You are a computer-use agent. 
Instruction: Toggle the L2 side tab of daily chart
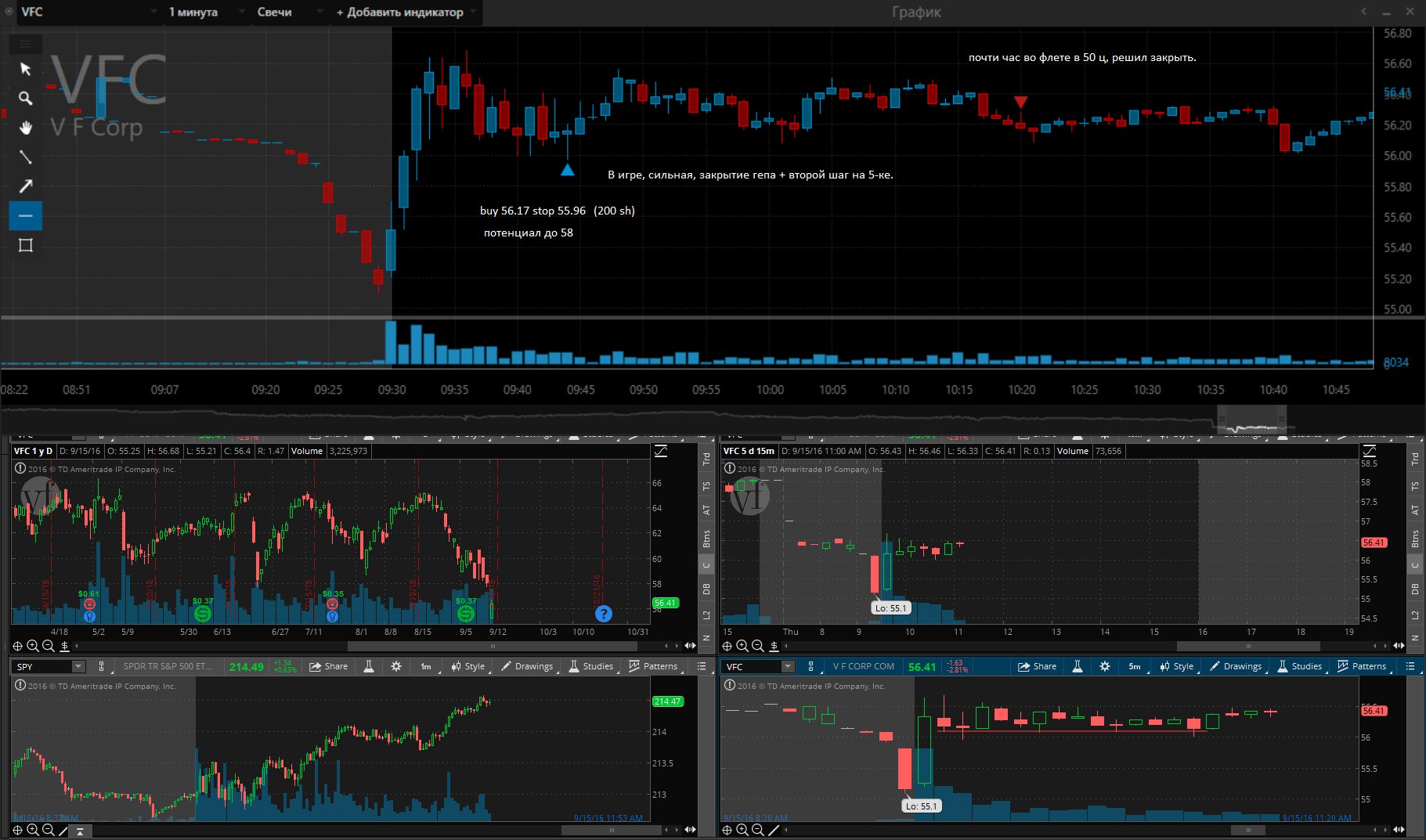point(706,615)
